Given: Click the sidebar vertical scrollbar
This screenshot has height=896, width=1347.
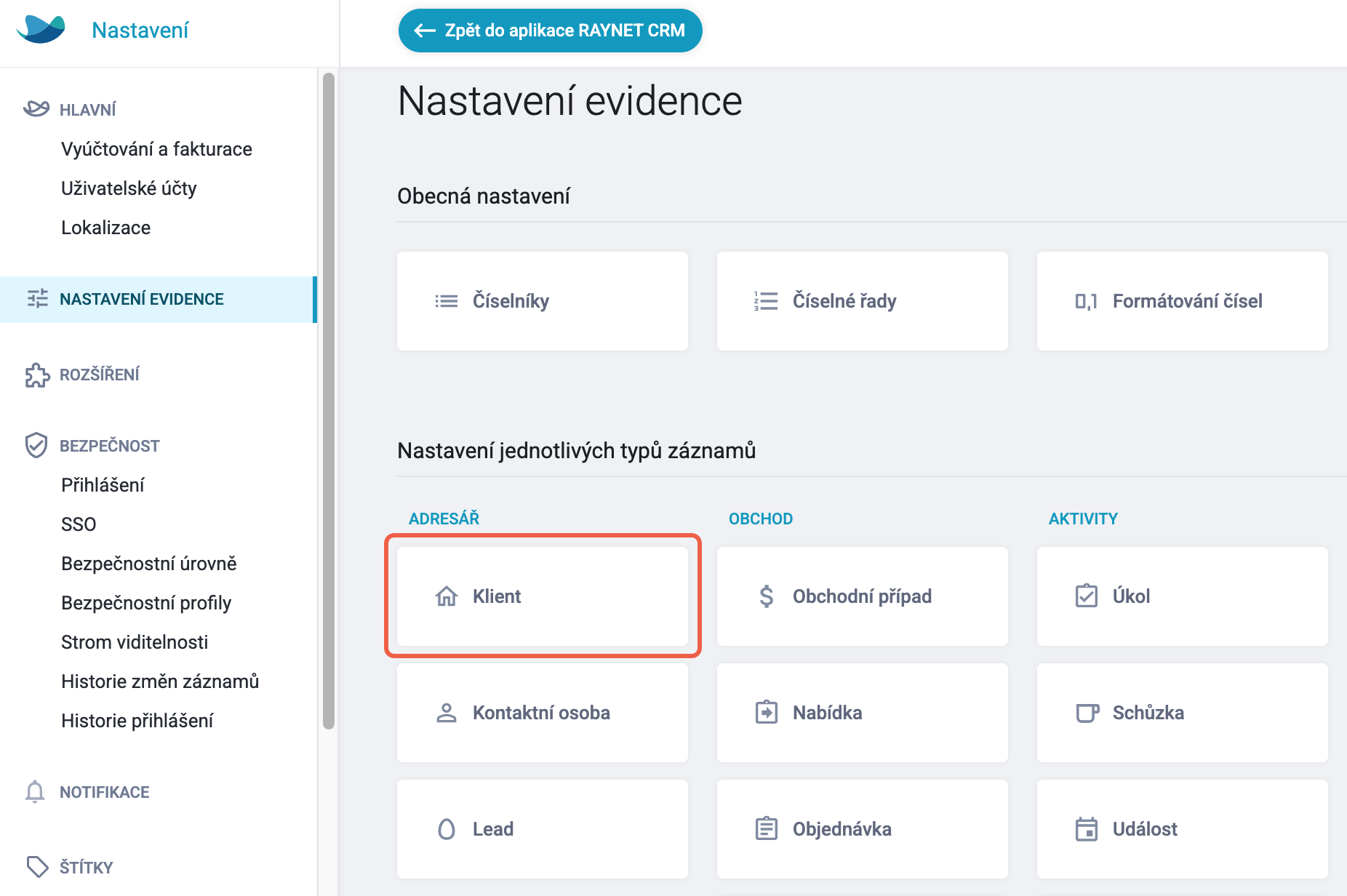Looking at the screenshot, I should (329, 400).
